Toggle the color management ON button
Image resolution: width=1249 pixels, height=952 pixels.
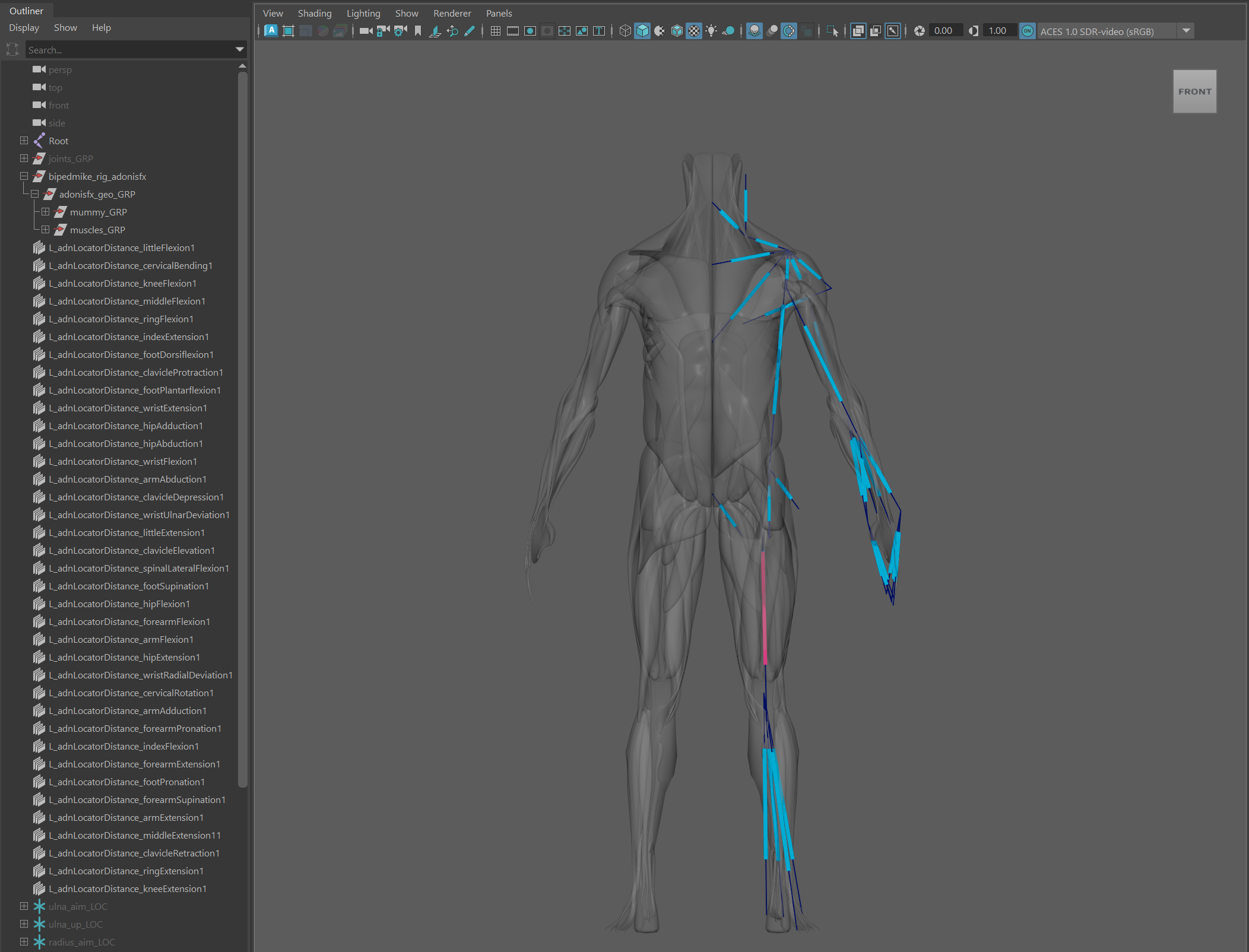tap(1028, 31)
